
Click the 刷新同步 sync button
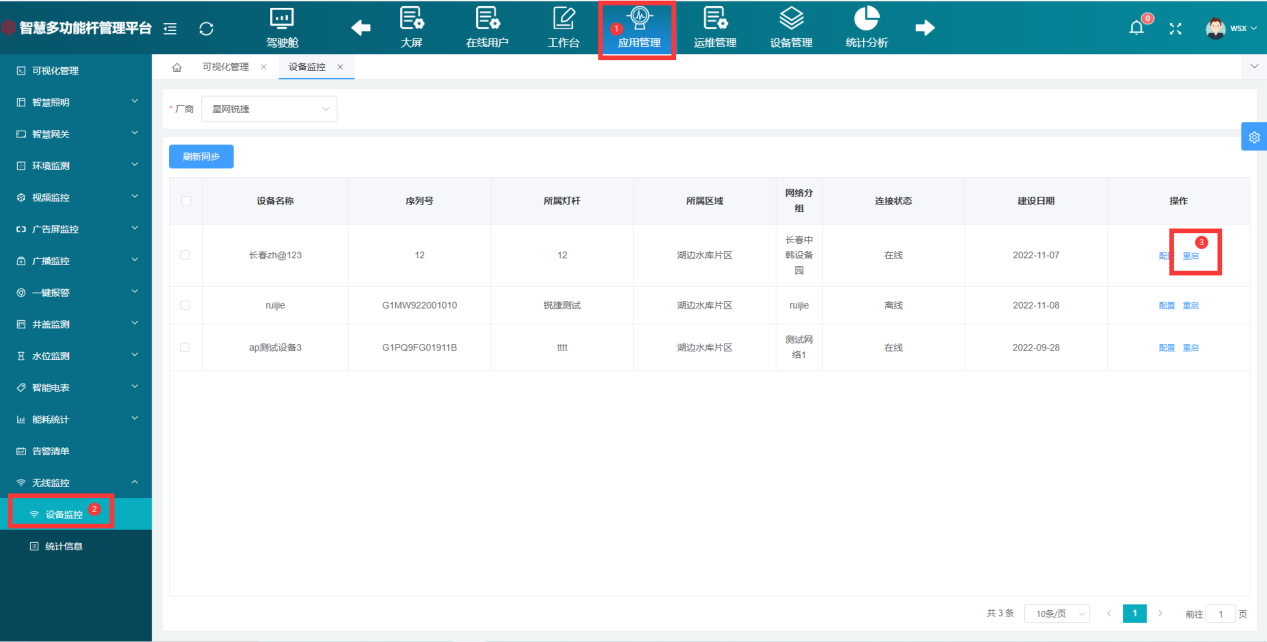(200, 156)
